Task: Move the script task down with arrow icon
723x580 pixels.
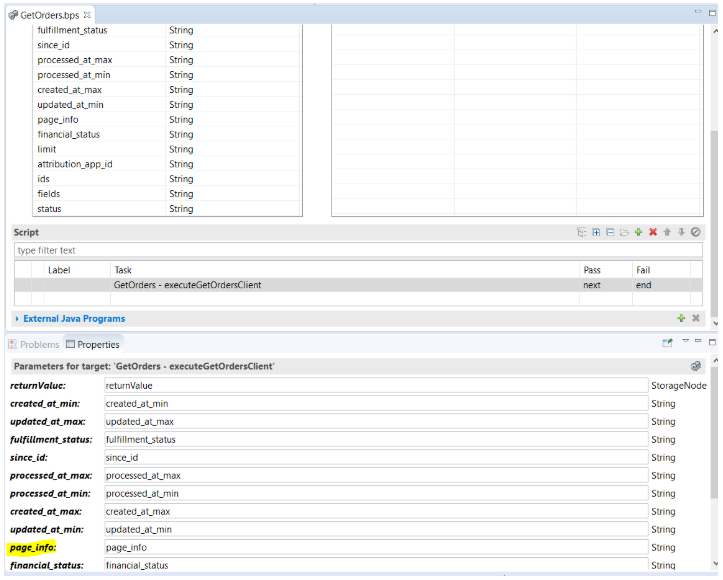Action: coord(681,232)
